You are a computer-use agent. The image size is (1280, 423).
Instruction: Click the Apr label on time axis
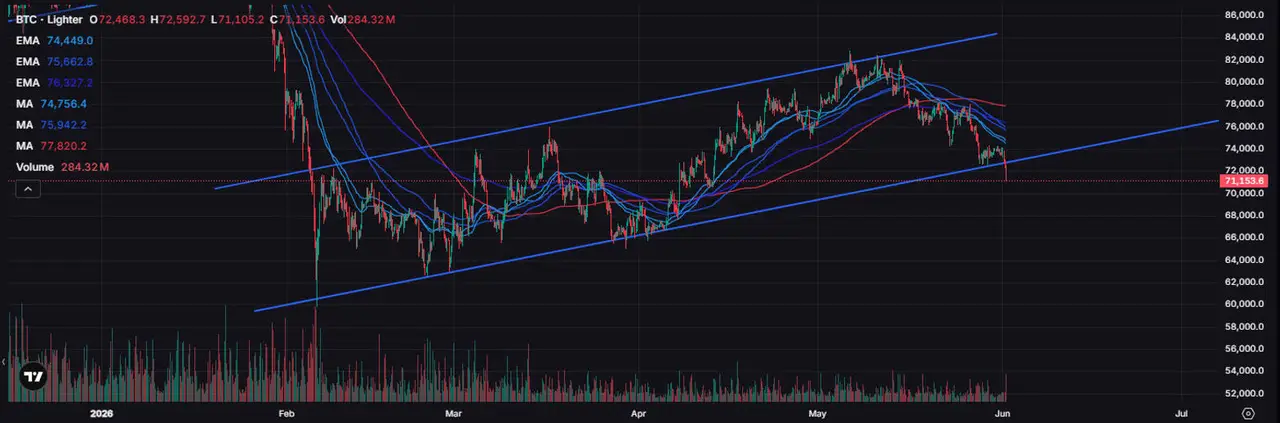(x=636, y=412)
